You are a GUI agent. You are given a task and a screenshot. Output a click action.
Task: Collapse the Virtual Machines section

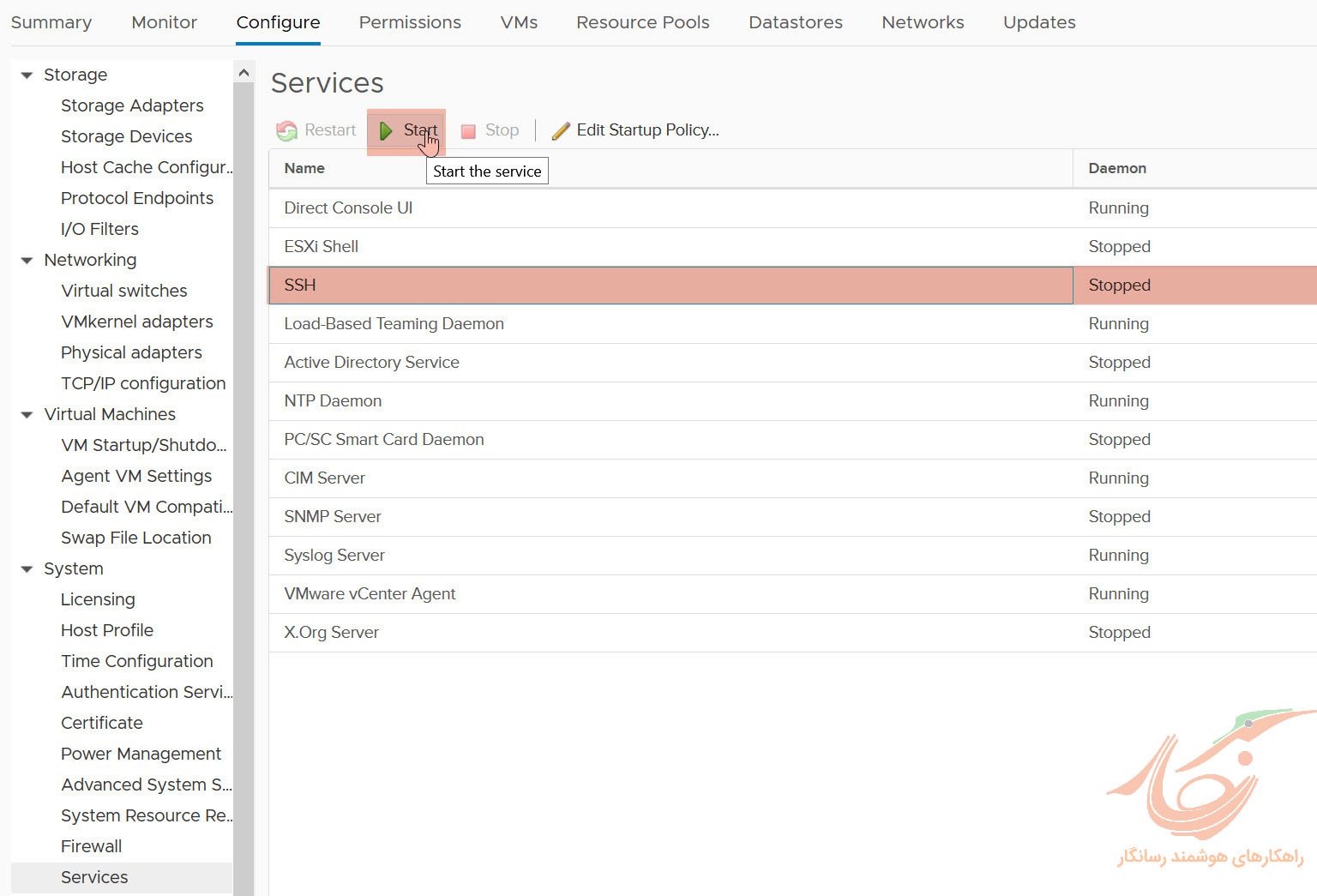[x=27, y=414]
